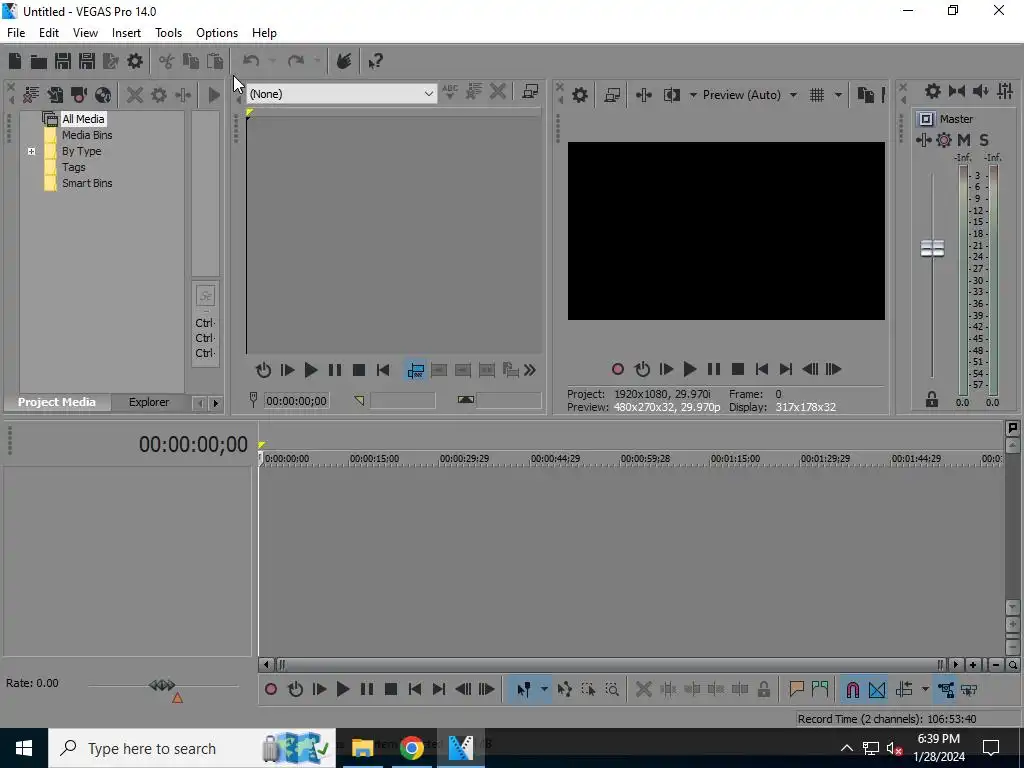Toggle split screen view in preview
The height and width of the screenshot is (768, 1024).
click(x=671, y=95)
